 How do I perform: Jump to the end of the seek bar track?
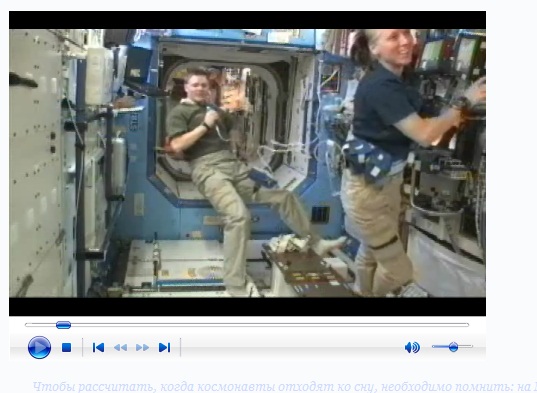coord(467,325)
